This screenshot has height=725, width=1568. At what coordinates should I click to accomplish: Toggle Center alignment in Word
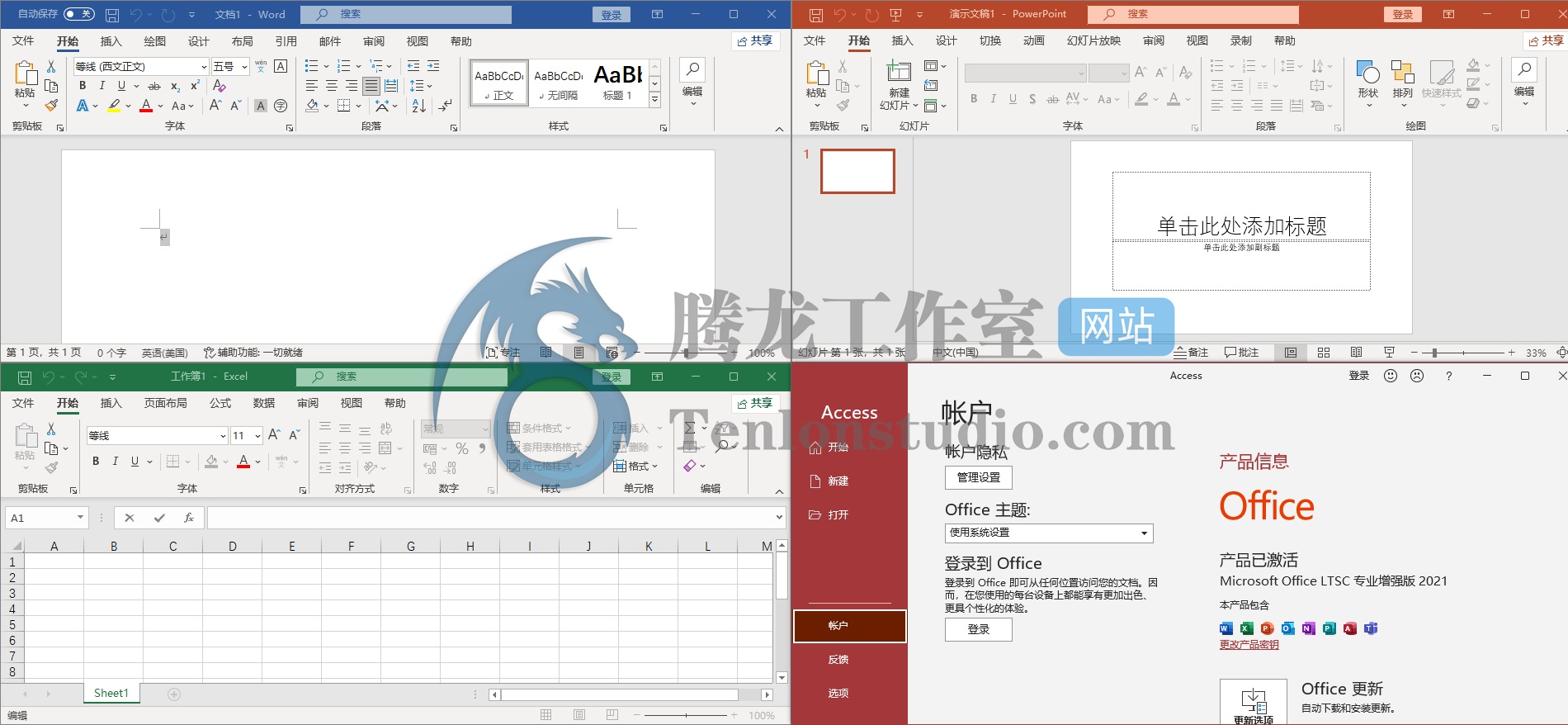332,86
